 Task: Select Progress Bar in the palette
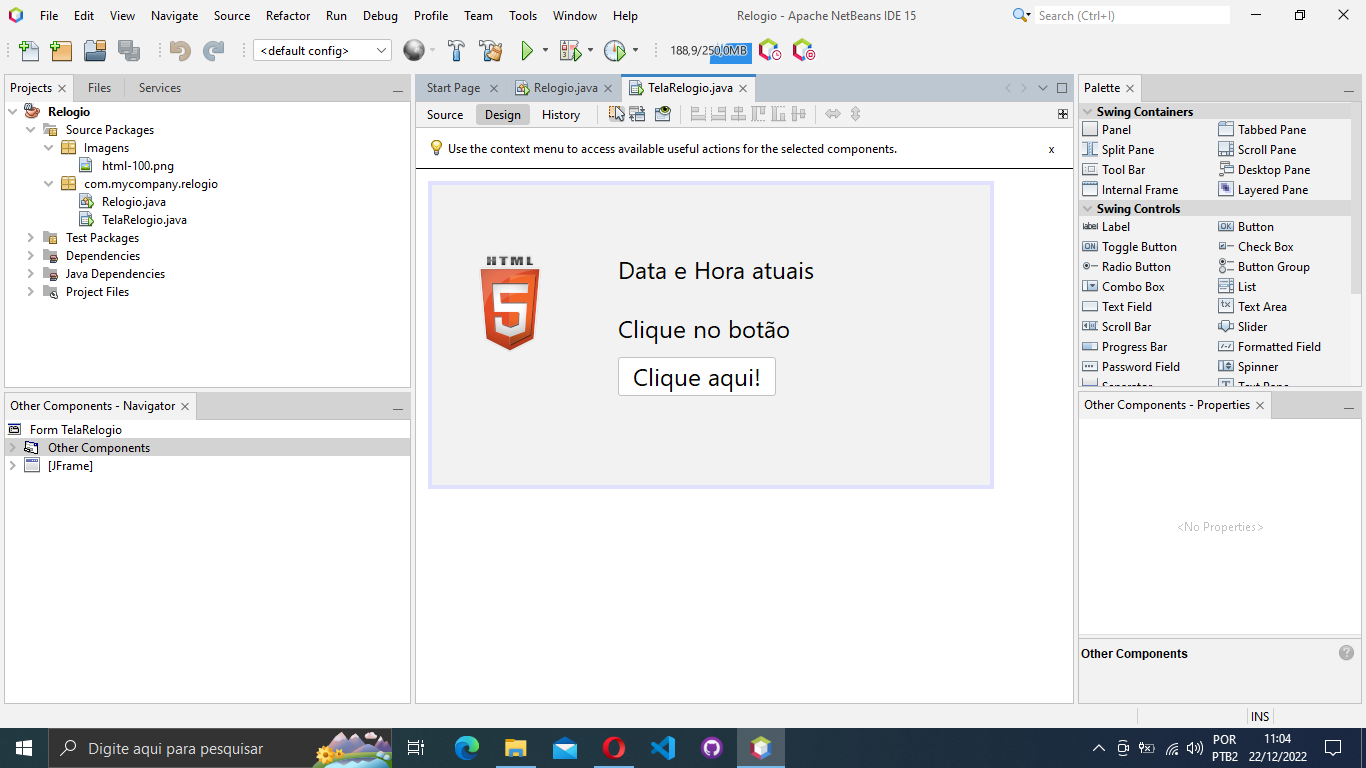1125,347
